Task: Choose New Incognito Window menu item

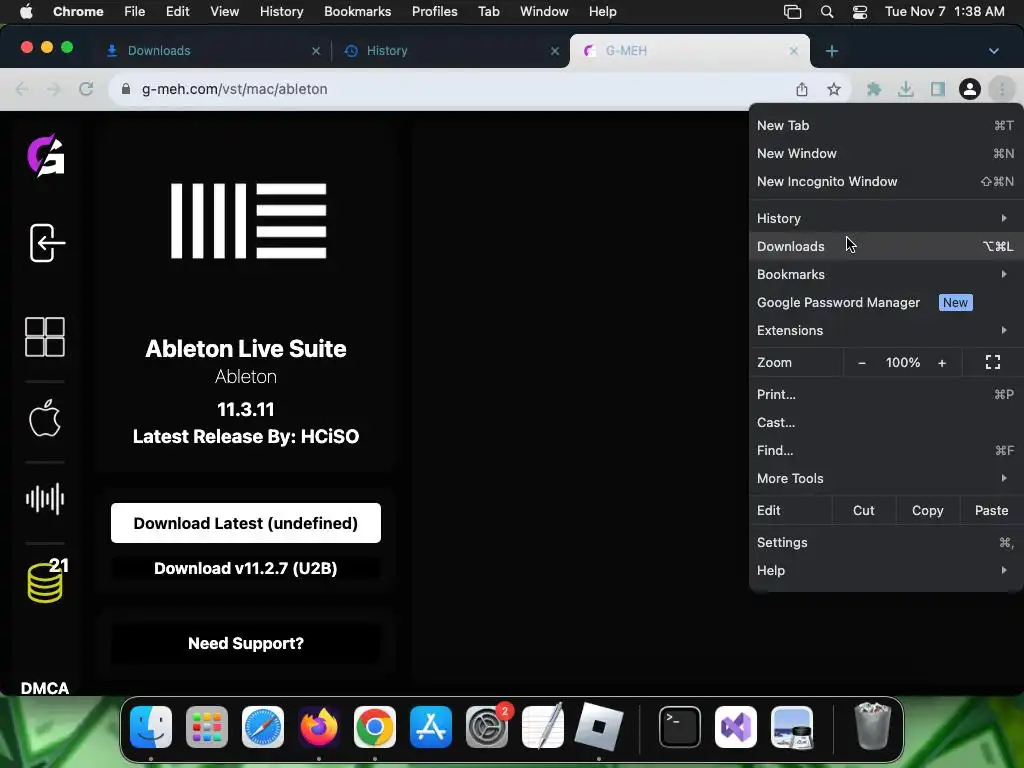Action: (x=886, y=182)
